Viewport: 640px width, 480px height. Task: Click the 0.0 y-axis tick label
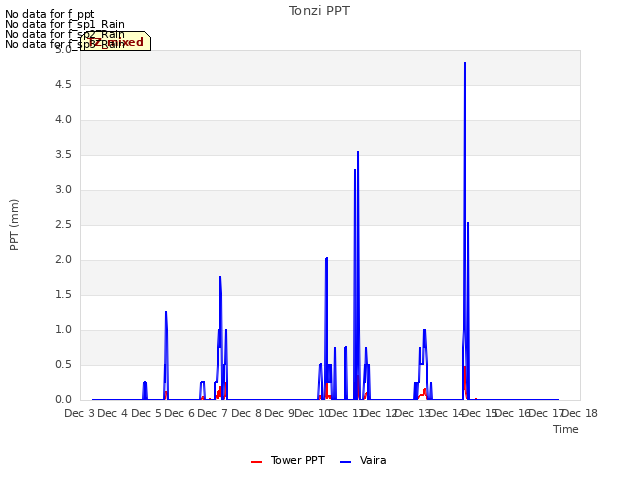click(63, 400)
